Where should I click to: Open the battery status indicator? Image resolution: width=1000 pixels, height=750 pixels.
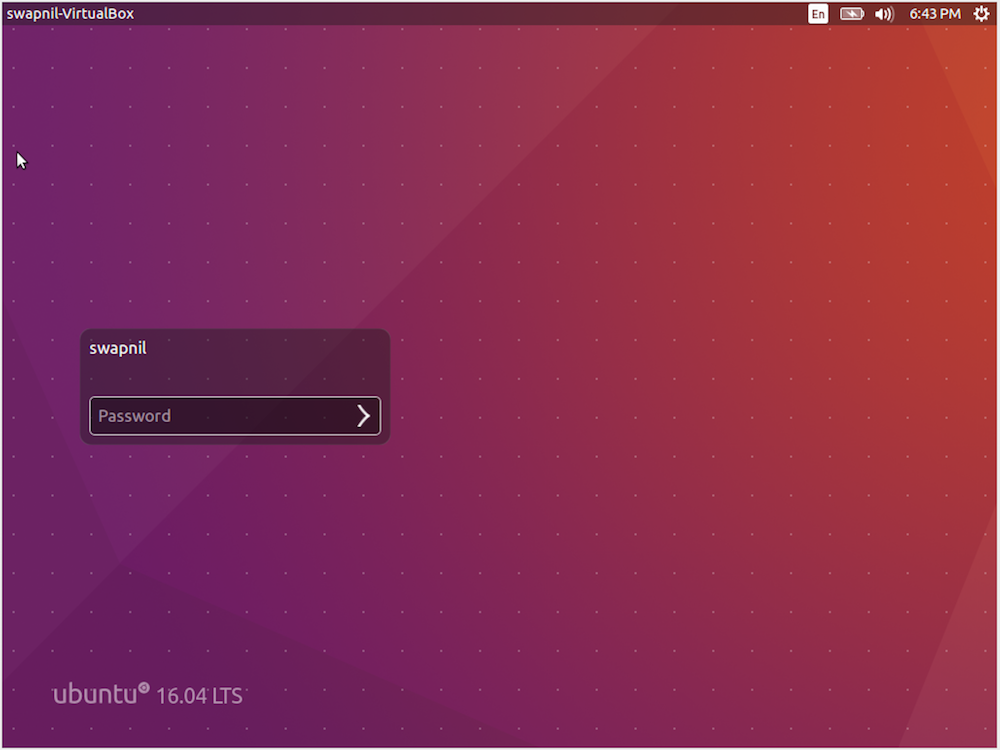(x=851, y=13)
